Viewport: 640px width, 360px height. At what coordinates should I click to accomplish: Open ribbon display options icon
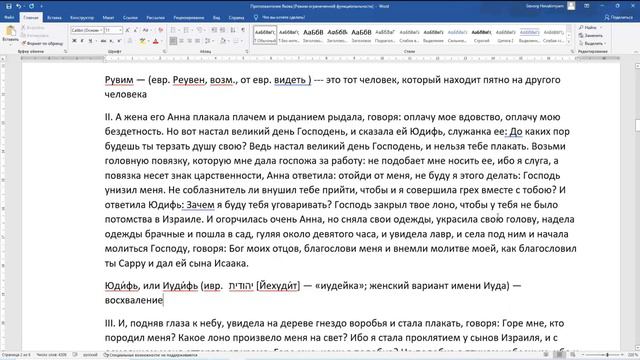pyautogui.click(x=587, y=6)
